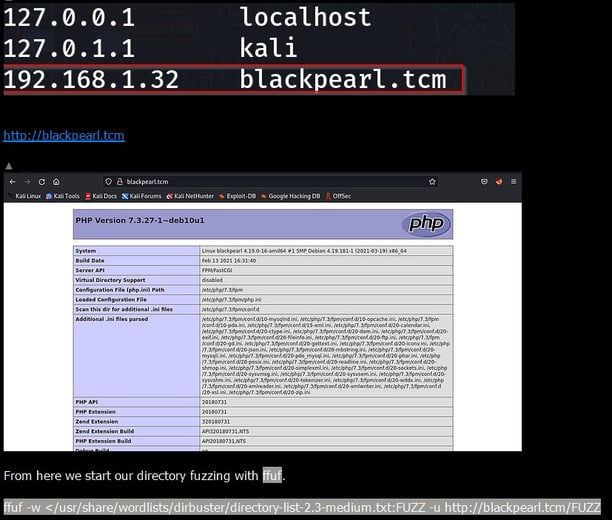The width and height of the screenshot is (612, 520).
Task: Go back with the browser back arrow
Action: [x=12, y=182]
